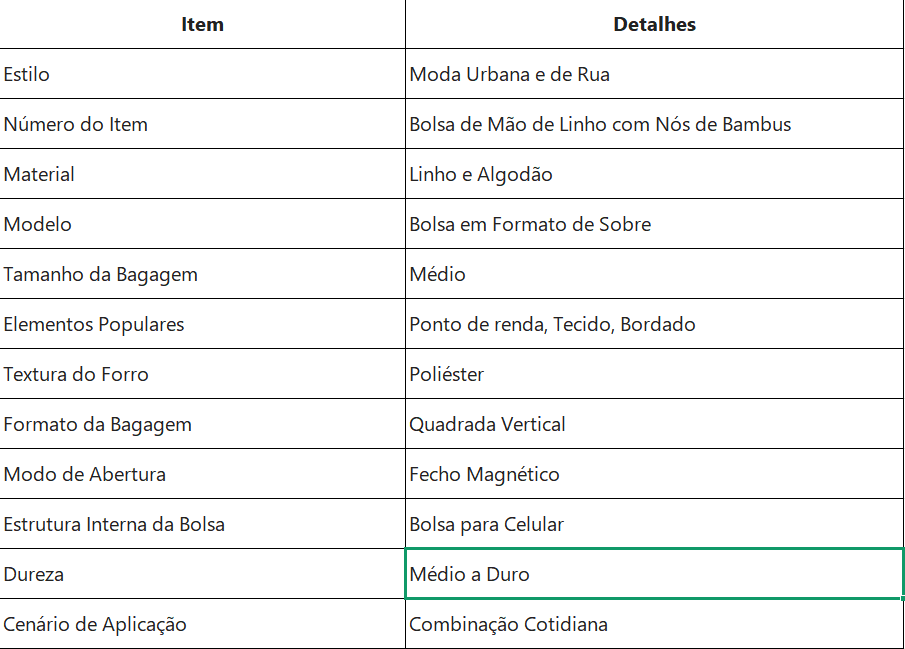The height and width of the screenshot is (649, 905).
Task: Select the 'Quadrada Vertical' cell
Action: (654, 424)
